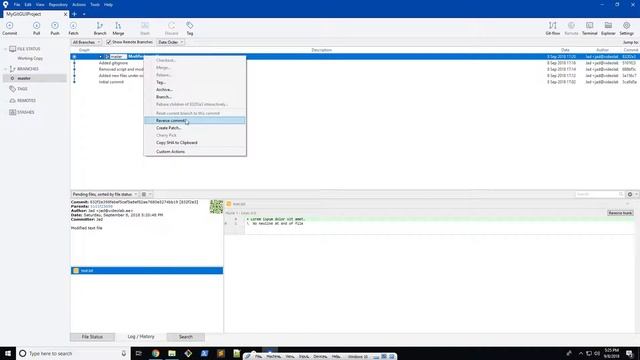Click the Push toolbar icon
Viewport: 640px width, 360px height.
(x=55, y=28)
